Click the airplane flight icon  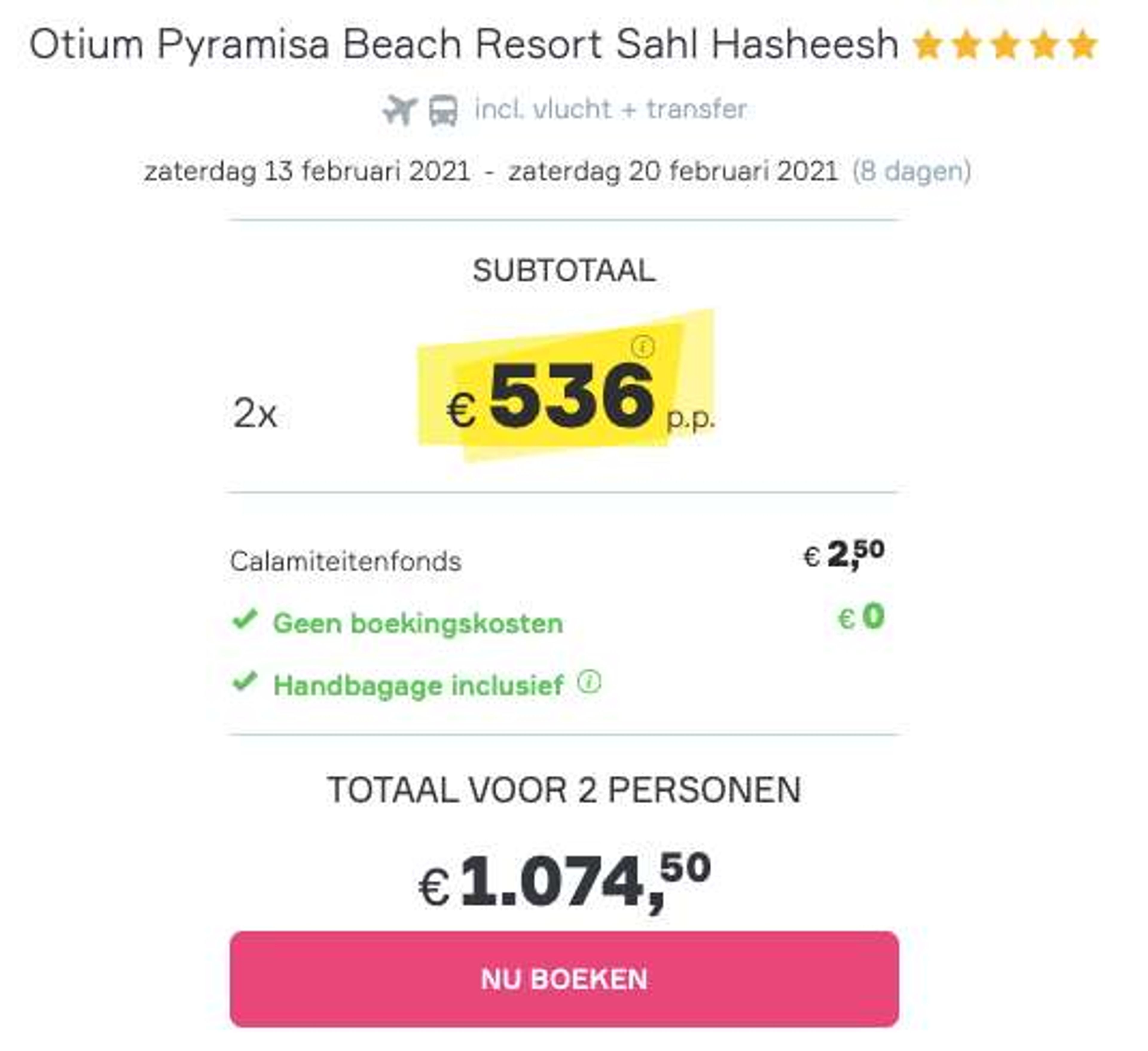point(400,110)
